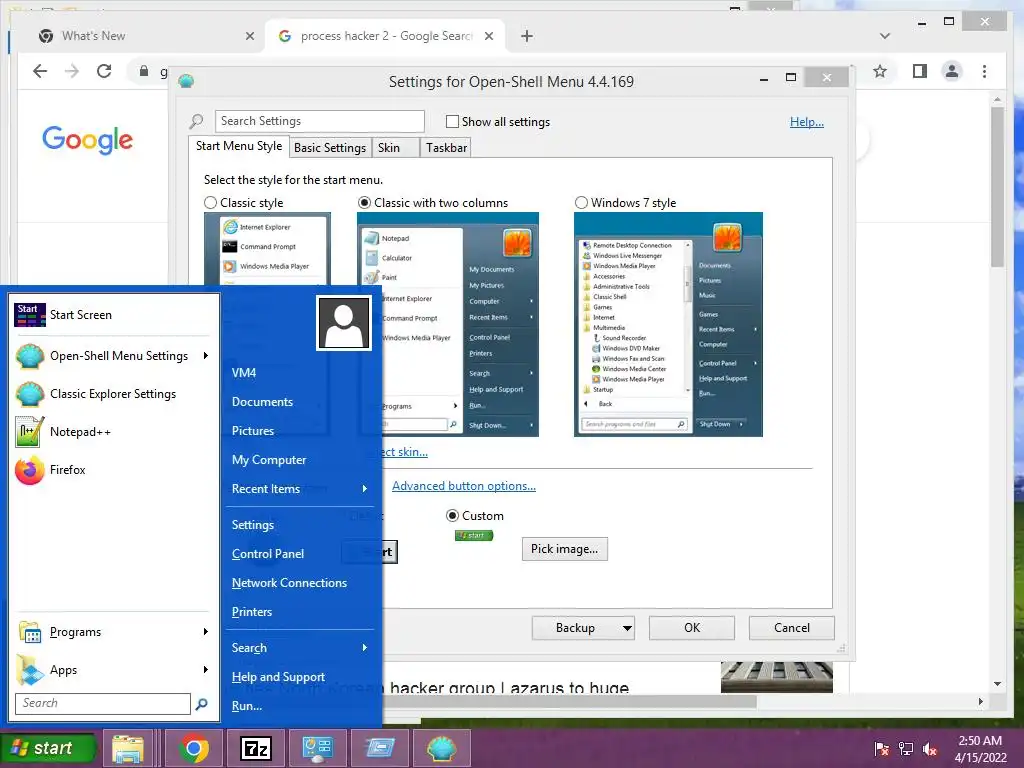1024x768 pixels.
Task: Click the start menu search magnifier icon
Action: [202, 703]
